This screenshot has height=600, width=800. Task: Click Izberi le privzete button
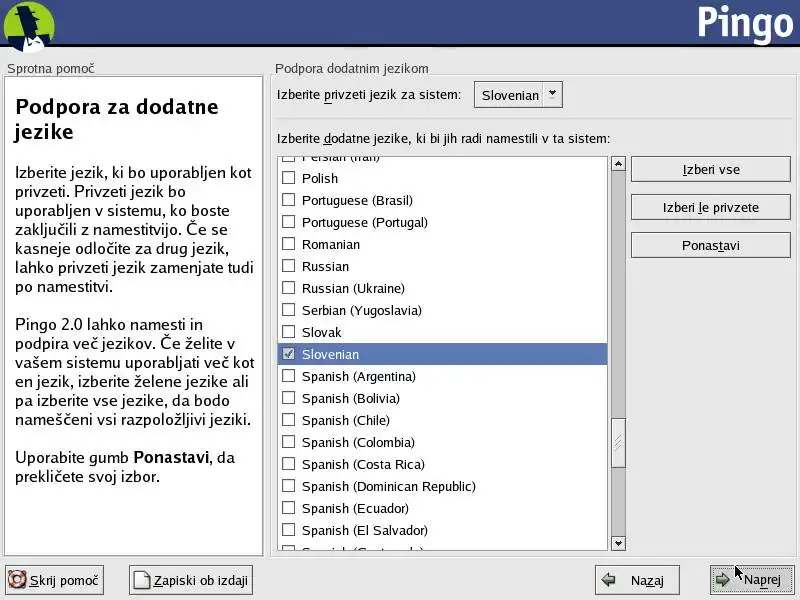coord(711,207)
